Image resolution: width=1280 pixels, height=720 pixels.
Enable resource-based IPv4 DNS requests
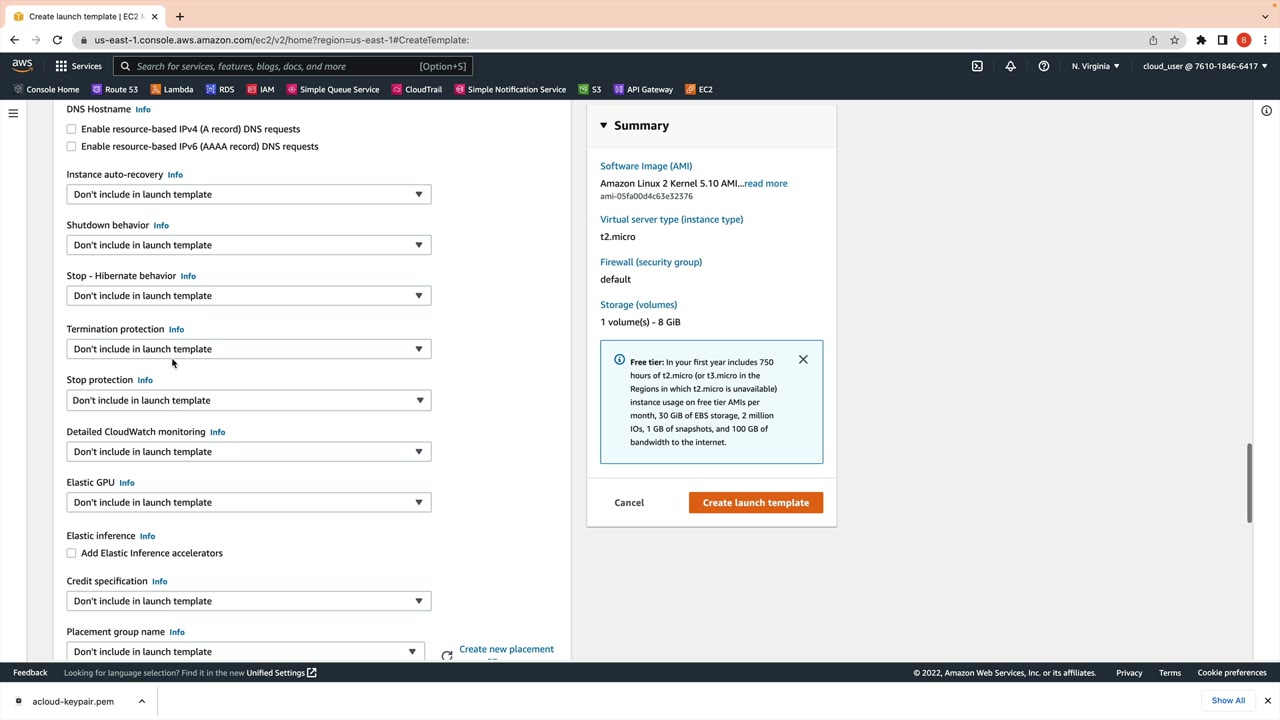point(71,129)
